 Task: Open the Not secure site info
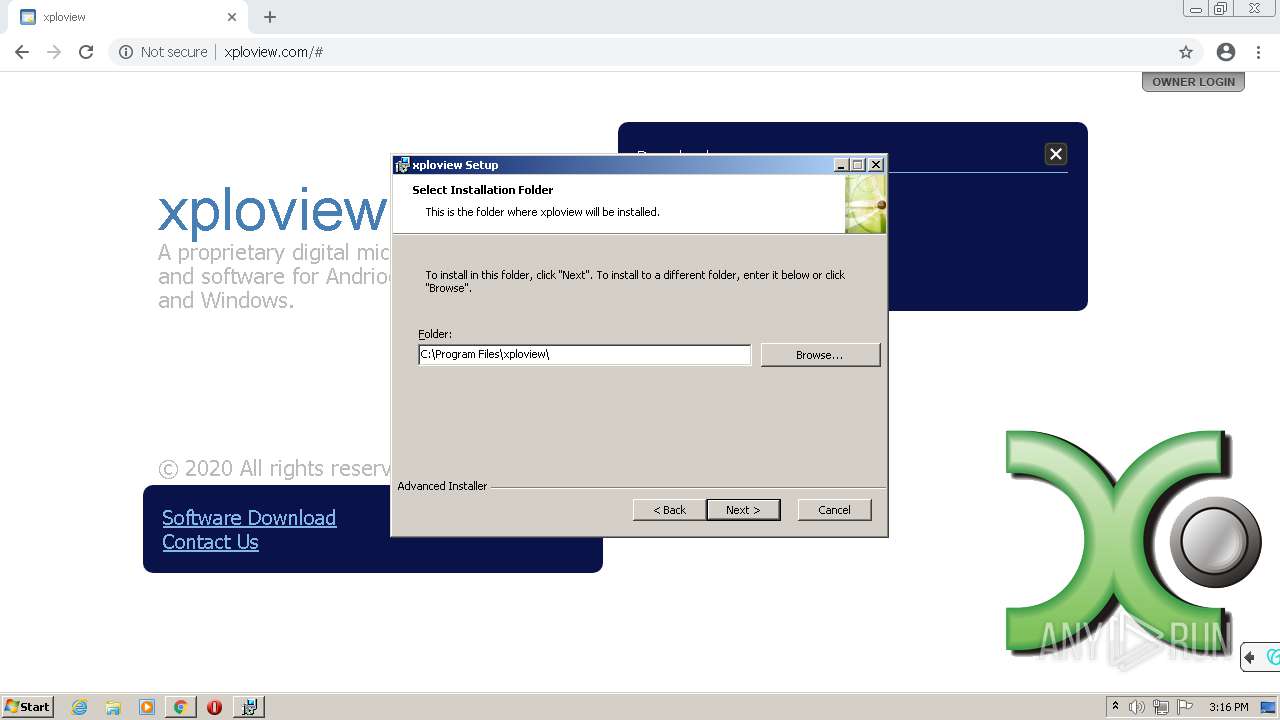tap(164, 52)
